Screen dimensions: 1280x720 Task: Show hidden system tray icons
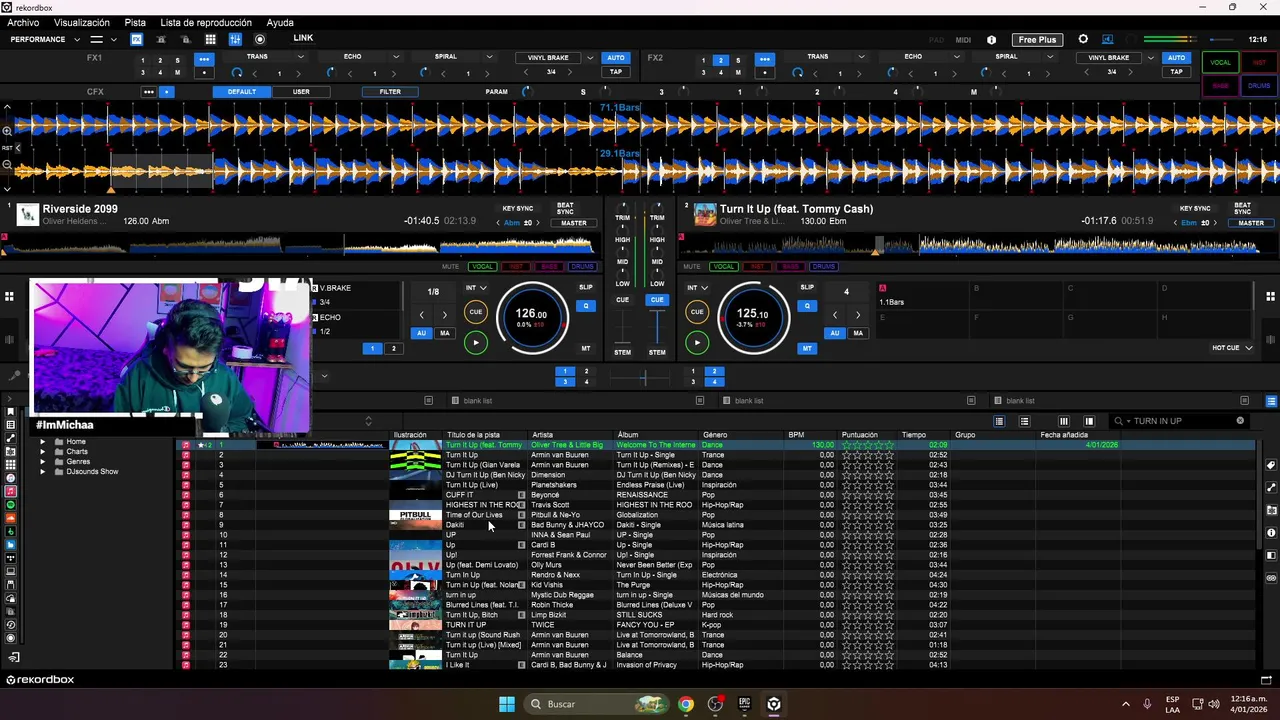pyautogui.click(x=1125, y=704)
